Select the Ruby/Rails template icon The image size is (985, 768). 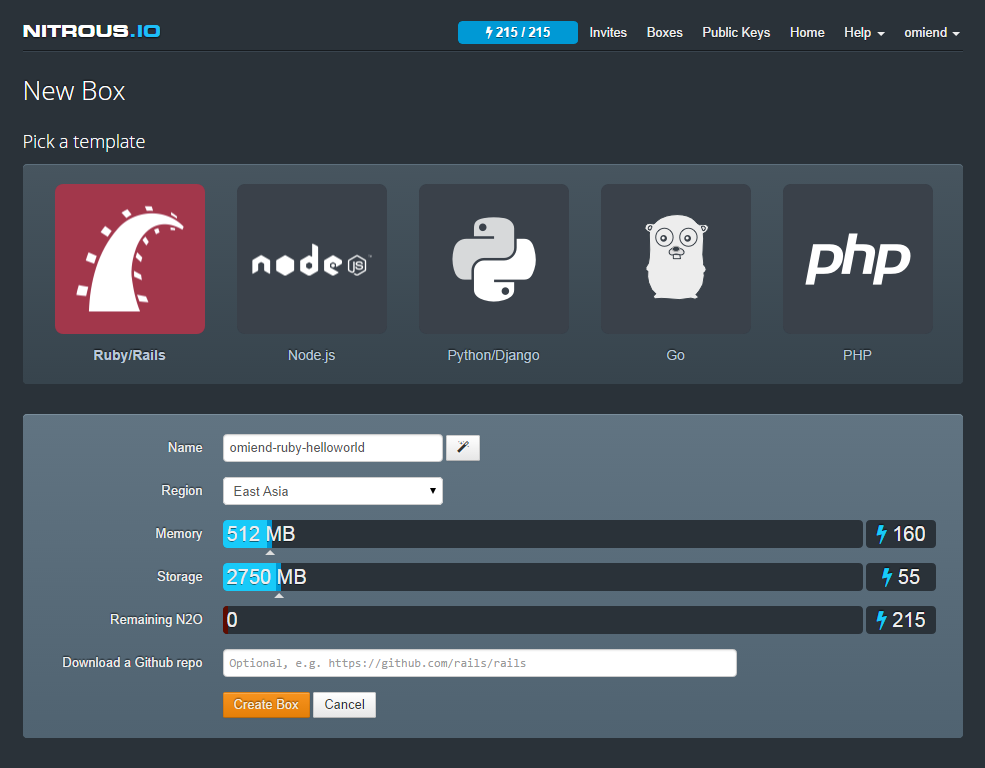point(130,259)
